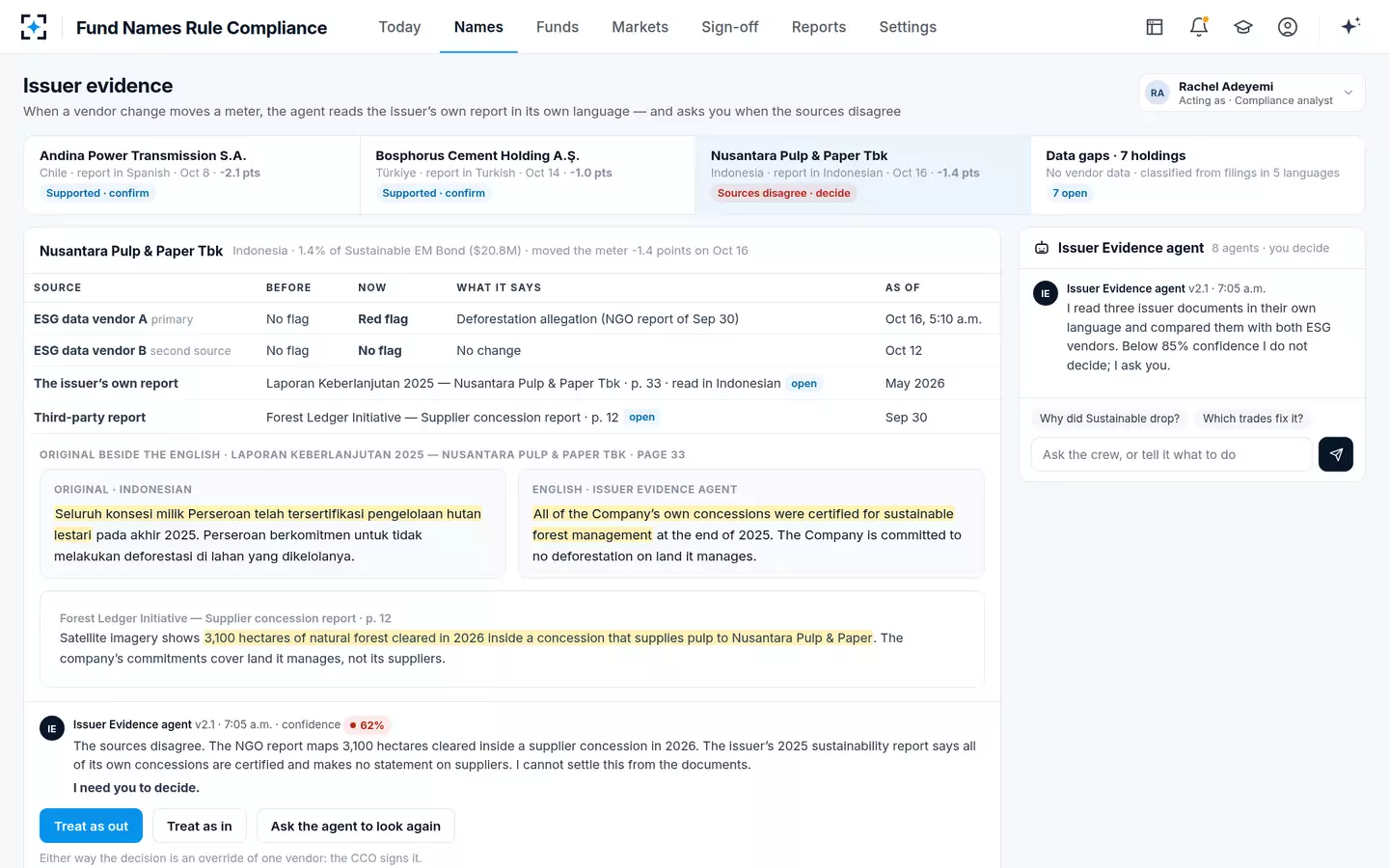The image size is (1389, 868).
Task: Click the 'Red flag' value for ESG vendor A
Action: pos(383,319)
